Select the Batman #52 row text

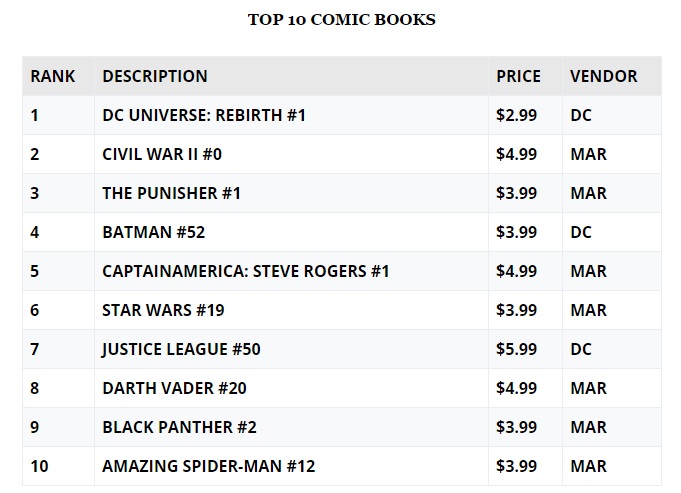pyautogui.click(x=153, y=232)
